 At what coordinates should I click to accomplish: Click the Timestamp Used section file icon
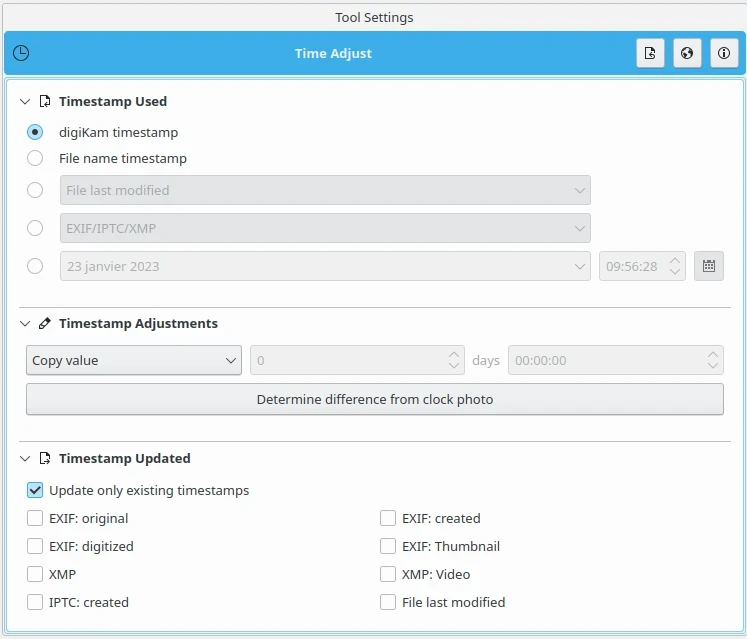45,101
